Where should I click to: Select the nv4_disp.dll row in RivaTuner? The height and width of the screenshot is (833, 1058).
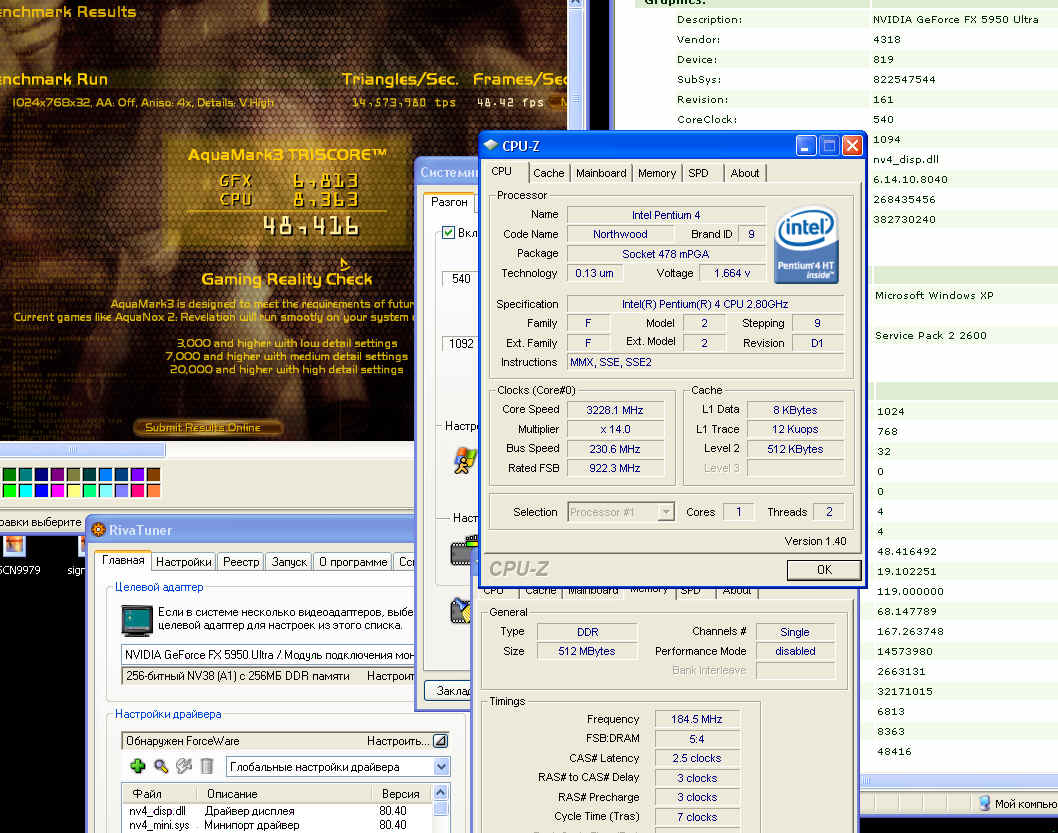tap(277, 811)
